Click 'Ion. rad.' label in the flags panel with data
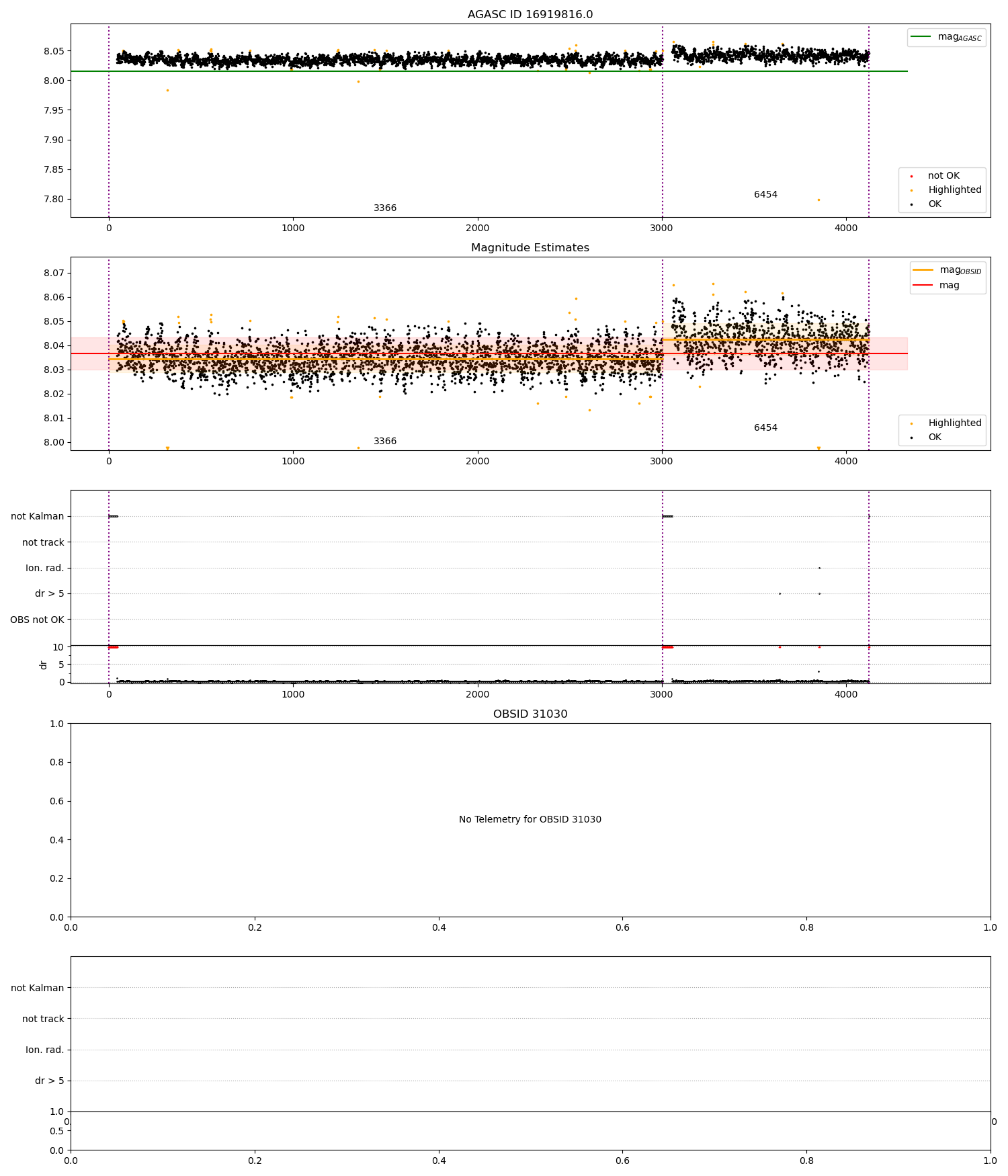The width and height of the screenshot is (1008, 1176). [45, 569]
